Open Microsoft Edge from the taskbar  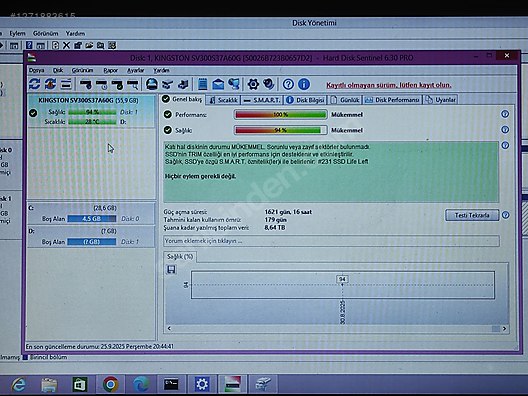[x=141, y=384]
